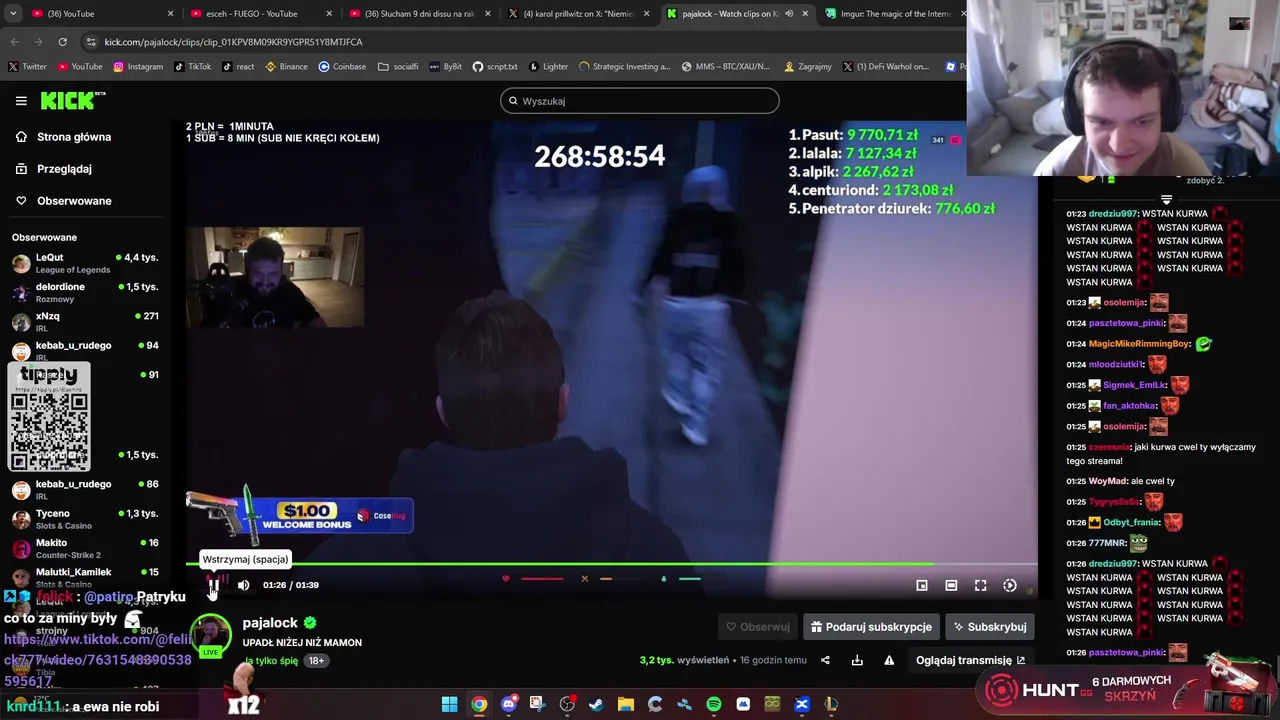Open xNzq channel from followed list
Image resolution: width=1280 pixels, height=720 pixels.
coord(86,321)
